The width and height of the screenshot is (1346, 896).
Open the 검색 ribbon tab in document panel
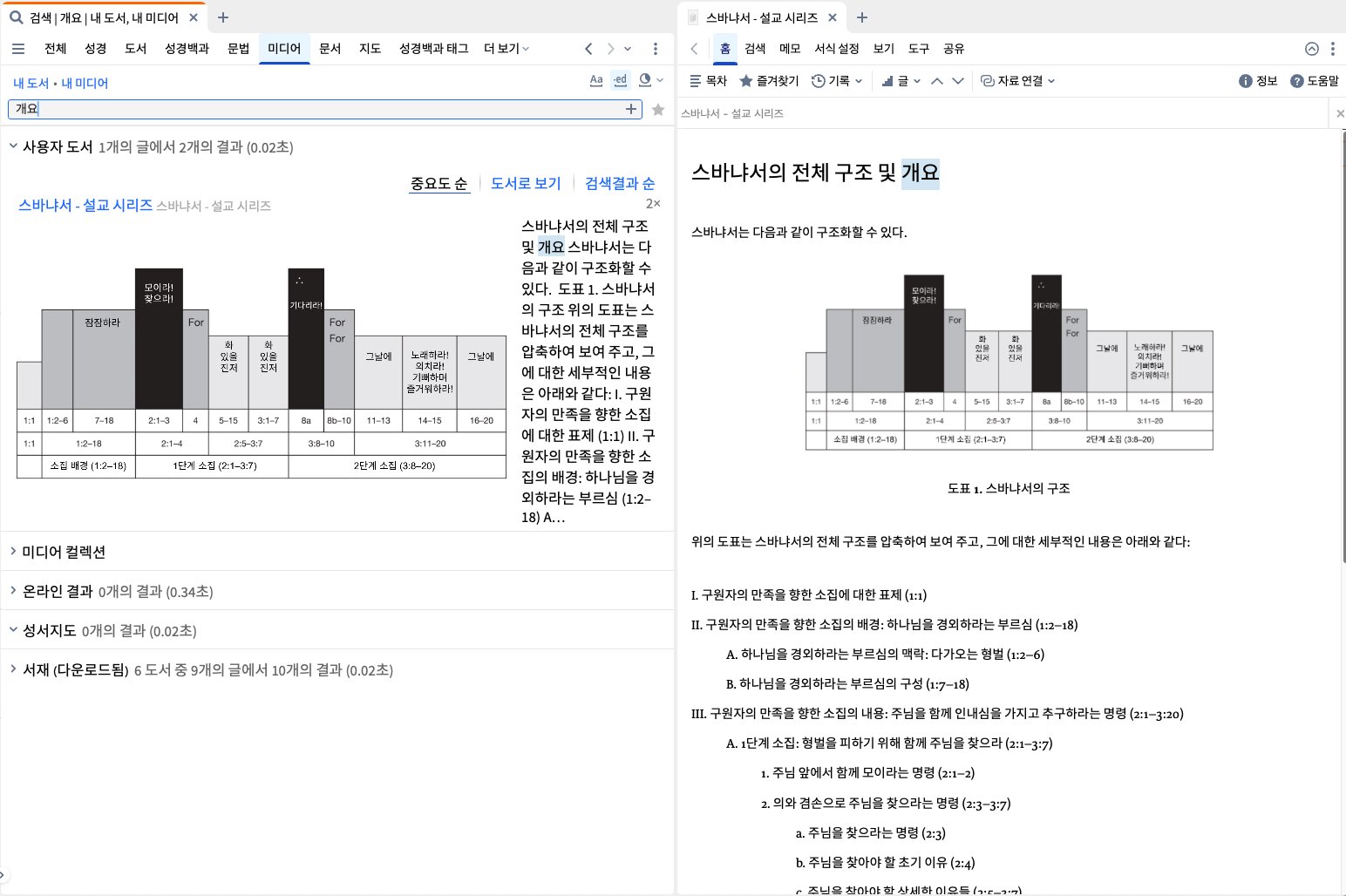(755, 49)
